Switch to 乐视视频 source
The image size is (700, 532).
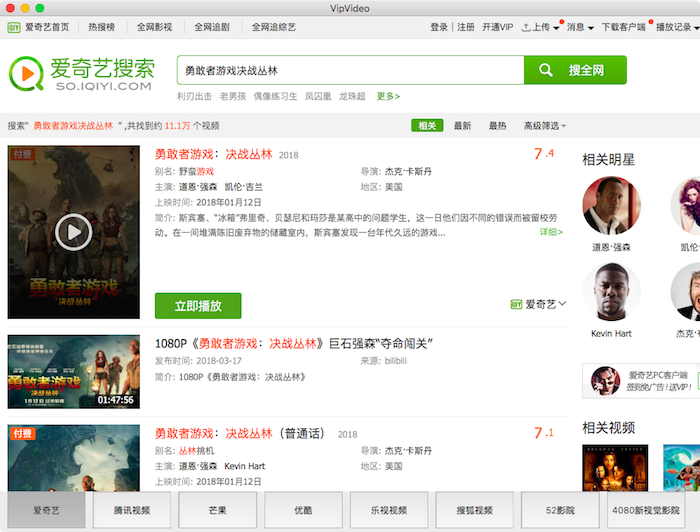click(x=389, y=510)
